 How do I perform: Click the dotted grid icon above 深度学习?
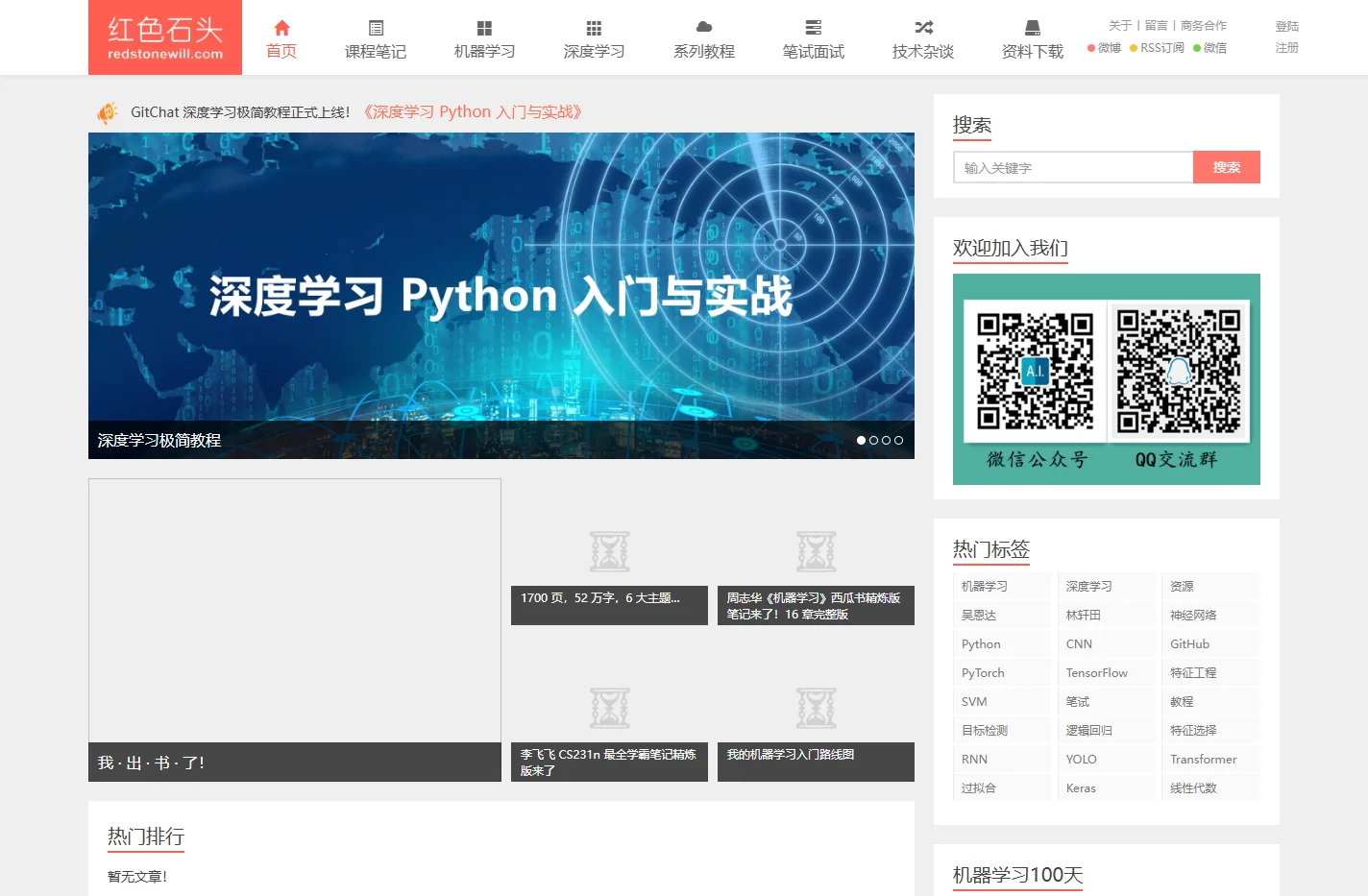coord(594,28)
